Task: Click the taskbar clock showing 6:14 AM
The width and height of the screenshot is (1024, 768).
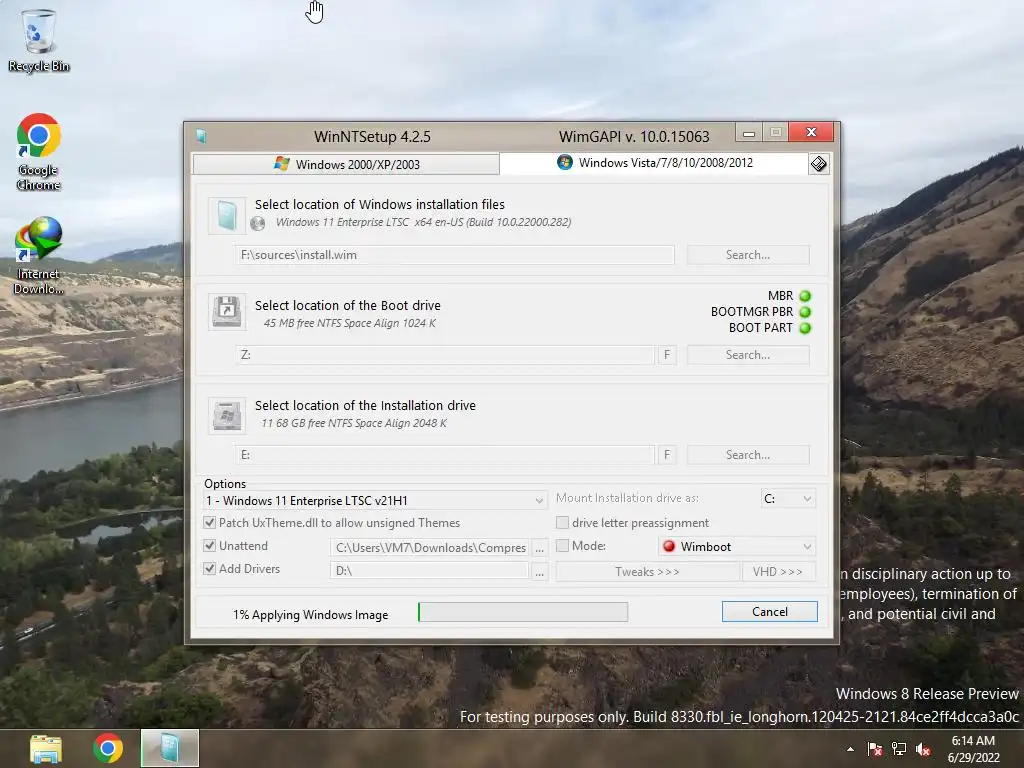Action: (x=973, y=749)
